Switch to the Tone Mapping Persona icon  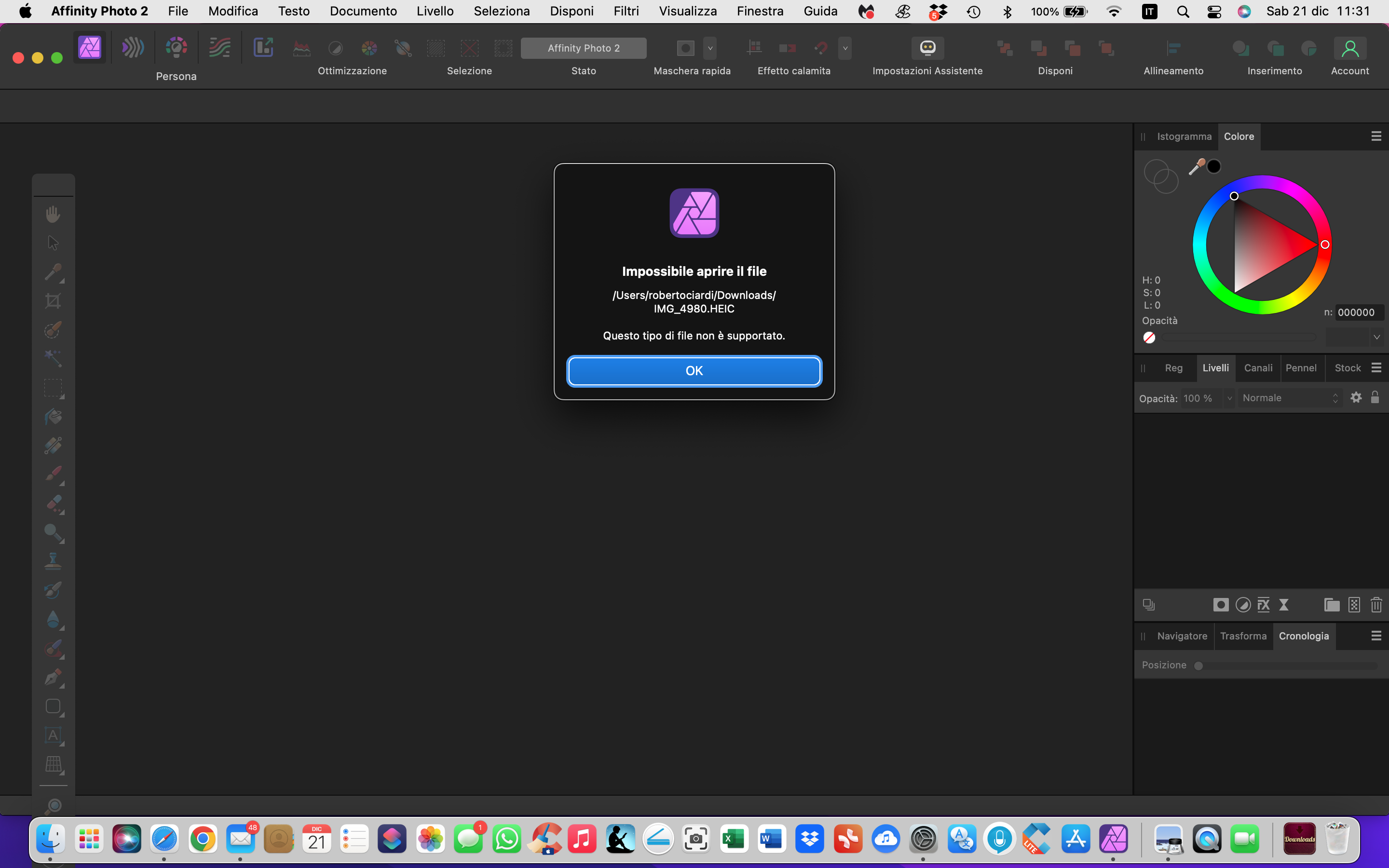pyautogui.click(x=219, y=48)
